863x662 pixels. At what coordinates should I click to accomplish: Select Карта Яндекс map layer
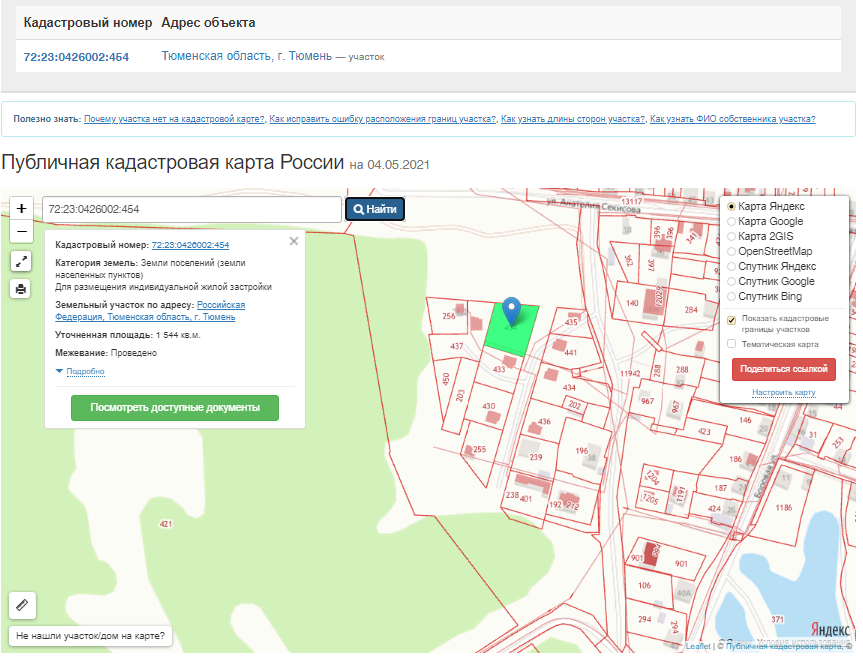731,206
